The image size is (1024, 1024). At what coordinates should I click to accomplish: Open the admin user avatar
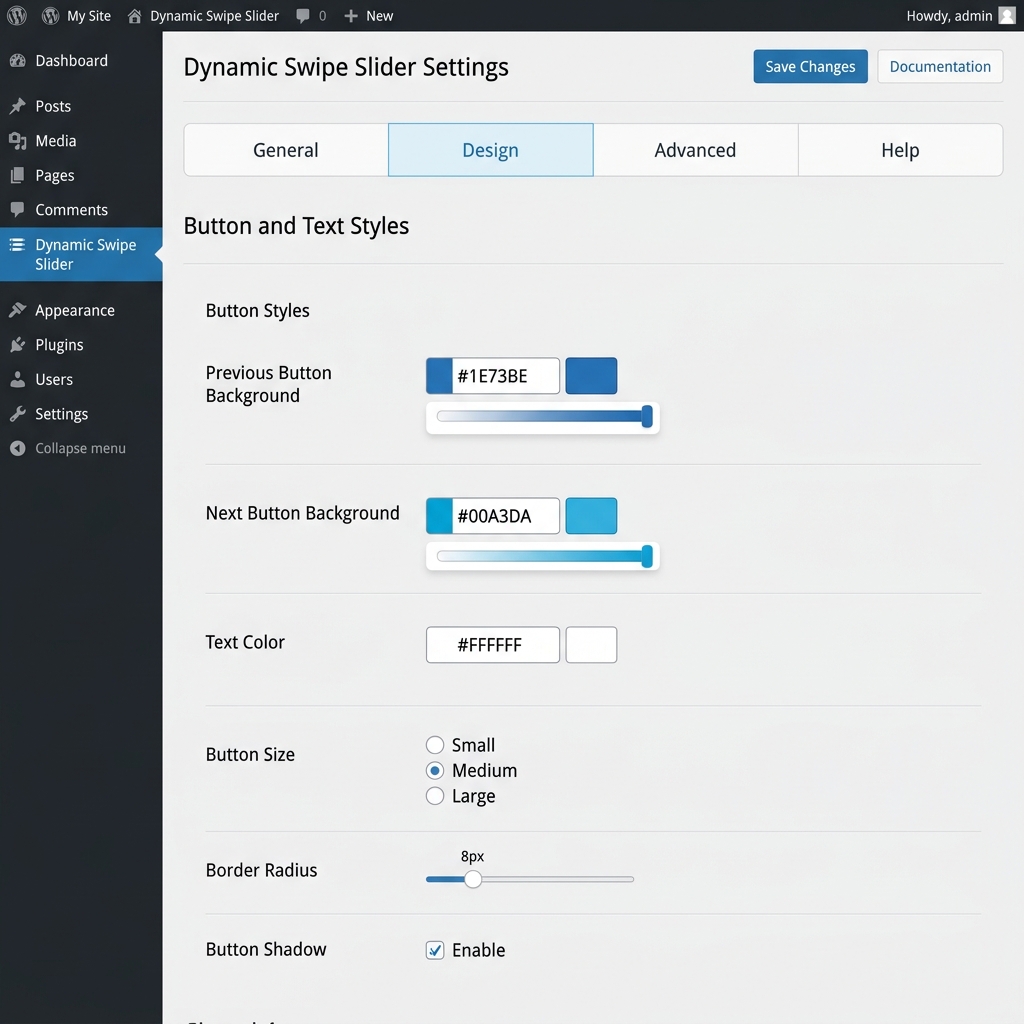[1007, 16]
